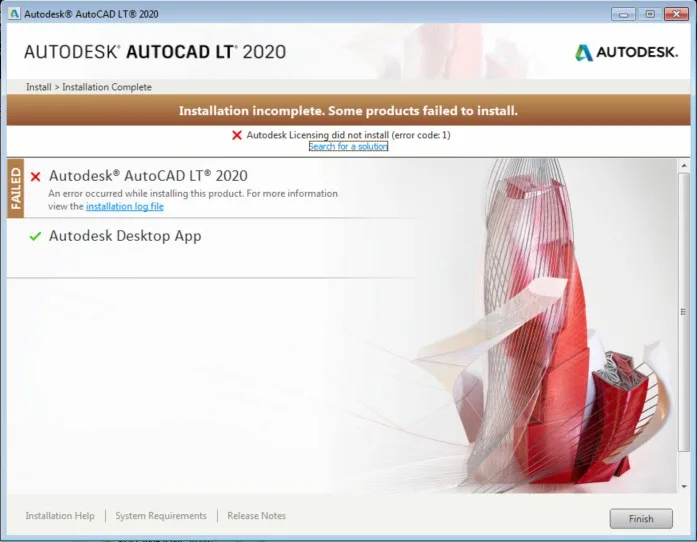Maximize the installer window

[650, 14]
